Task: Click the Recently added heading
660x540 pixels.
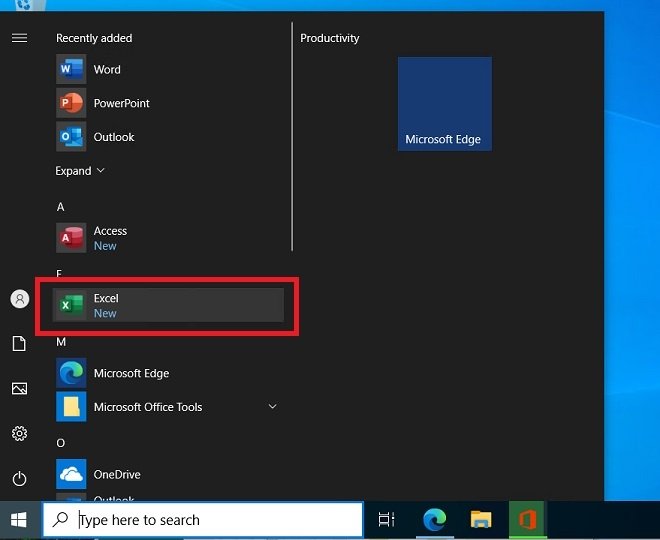Action: (94, 38)
